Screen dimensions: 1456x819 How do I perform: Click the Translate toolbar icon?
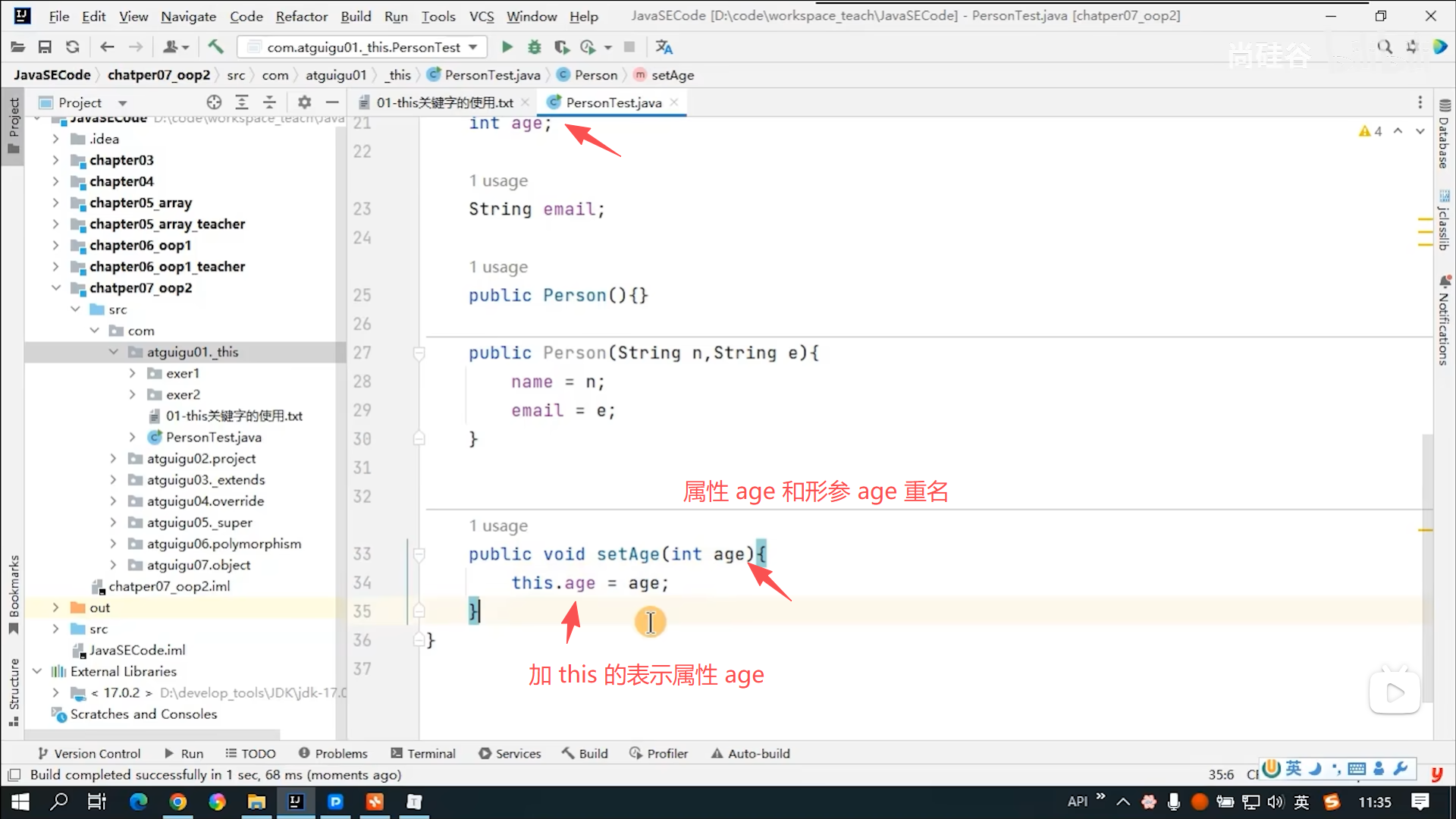664,47
